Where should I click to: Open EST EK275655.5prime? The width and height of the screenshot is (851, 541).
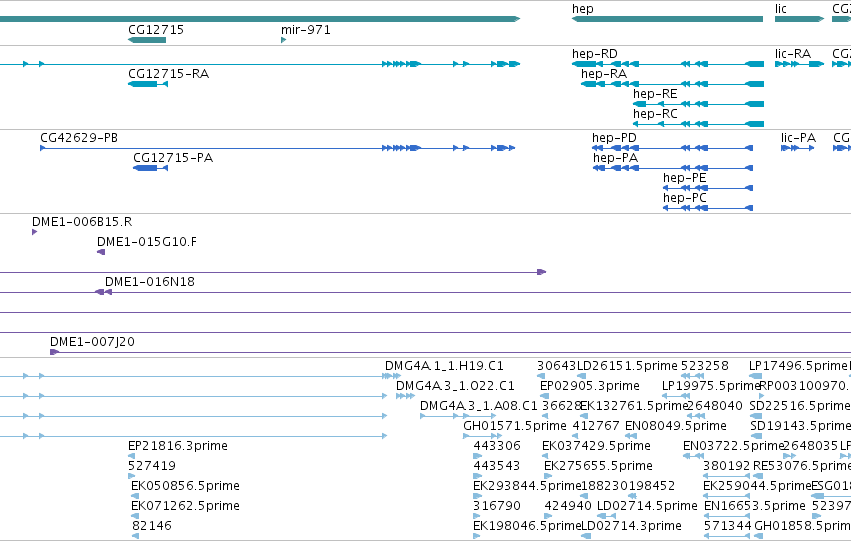[x=598, y=466]
